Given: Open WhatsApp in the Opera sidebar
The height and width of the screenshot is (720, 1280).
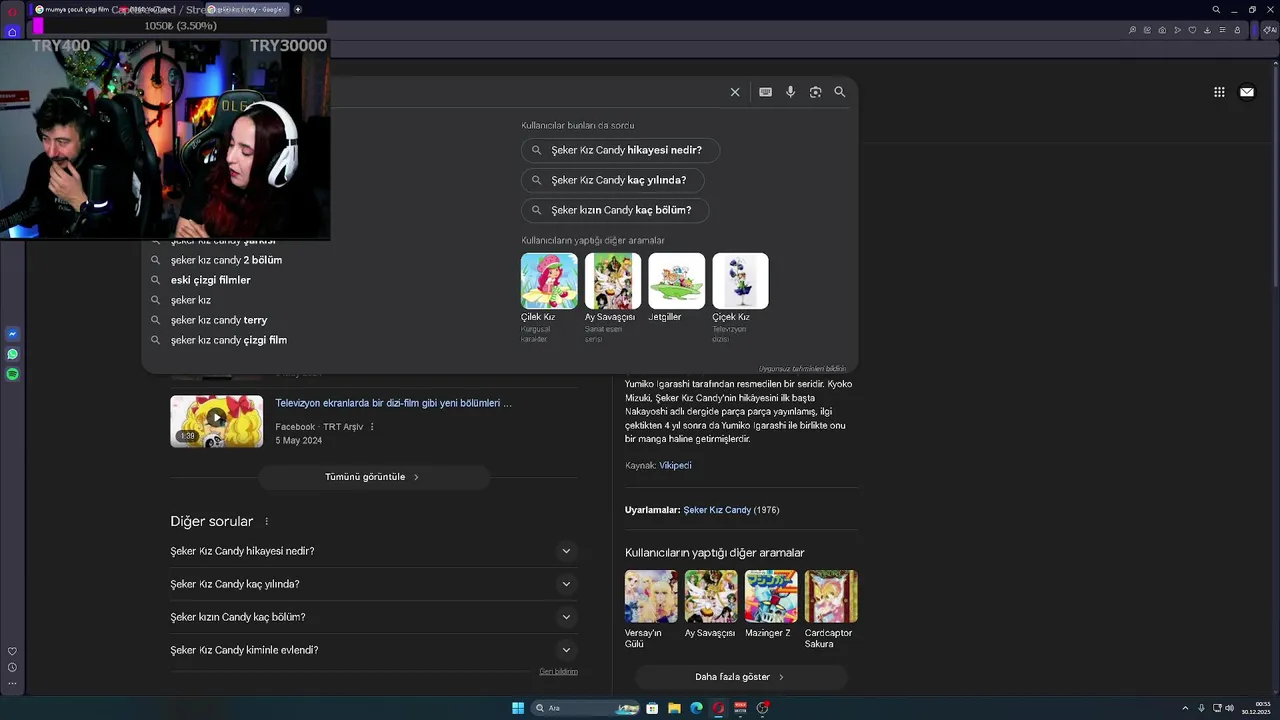Looking at the screenshot, I should [12, 354].
